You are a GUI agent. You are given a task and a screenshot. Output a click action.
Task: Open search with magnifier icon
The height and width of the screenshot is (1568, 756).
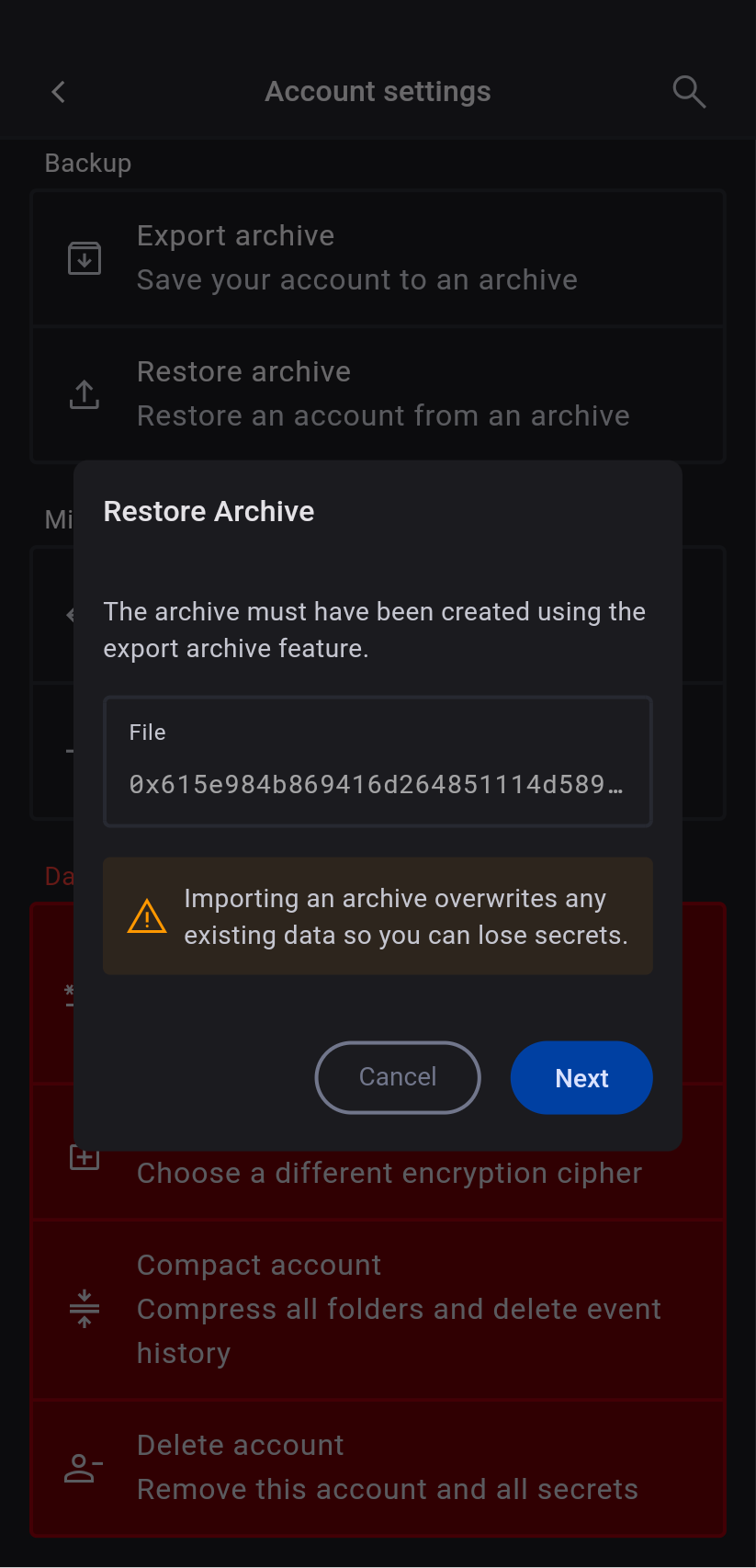(689, 92)
